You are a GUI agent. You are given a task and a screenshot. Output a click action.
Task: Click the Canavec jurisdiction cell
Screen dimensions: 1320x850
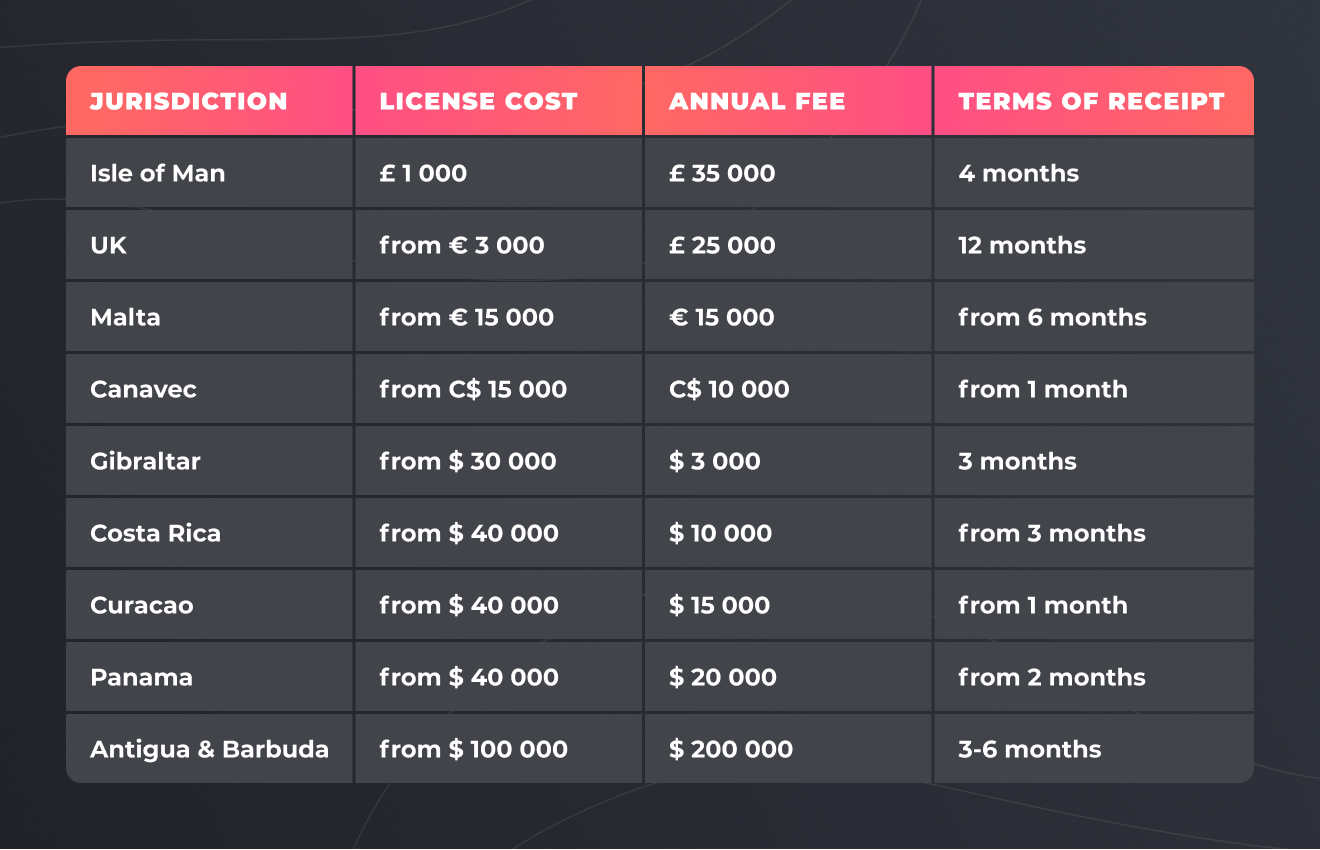click(x=209, y=389)
